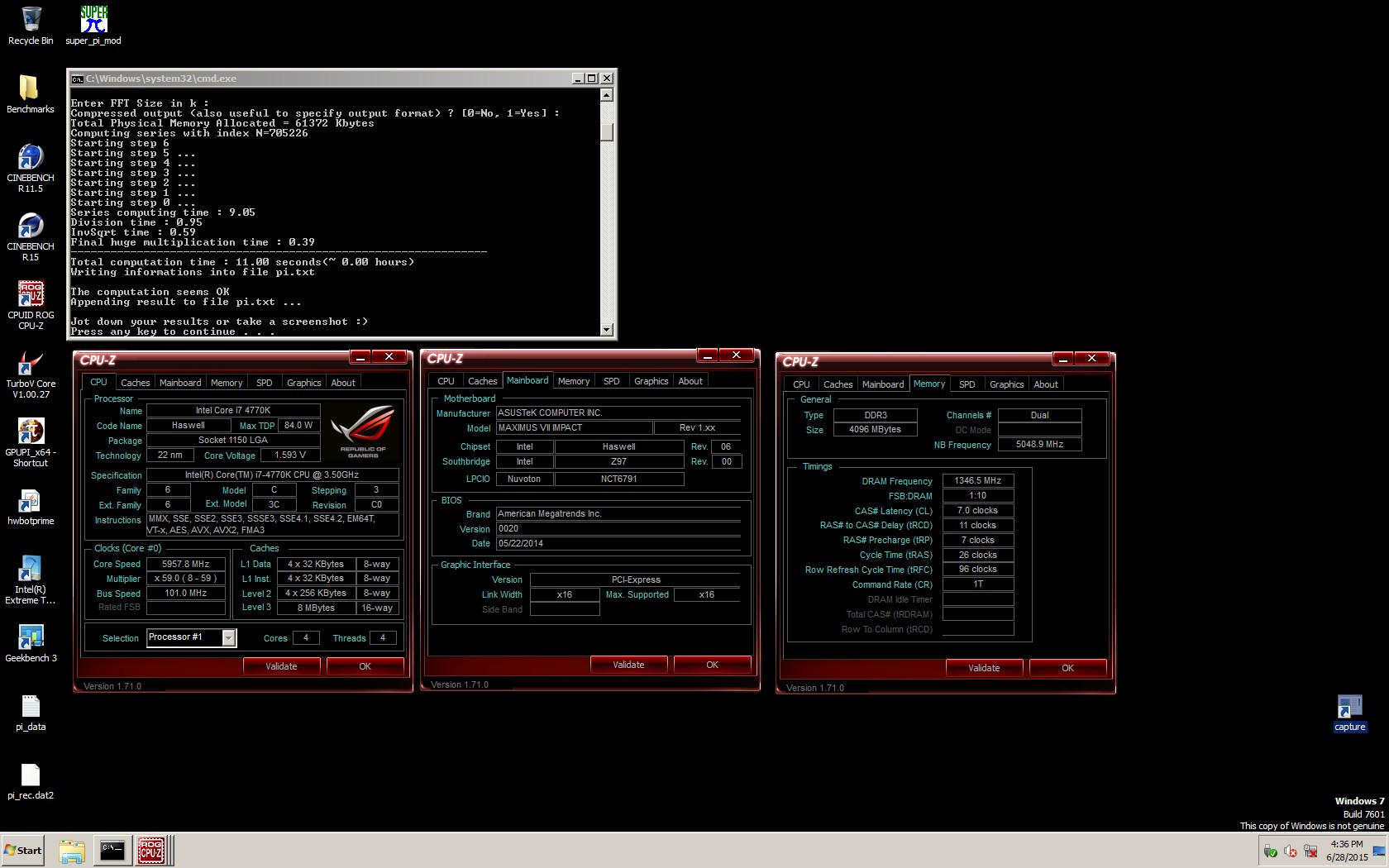The image size is (1389, 868).
Task: Open the capture shortcut icon
Action: pyautogui.click(x=1349, y=712)
